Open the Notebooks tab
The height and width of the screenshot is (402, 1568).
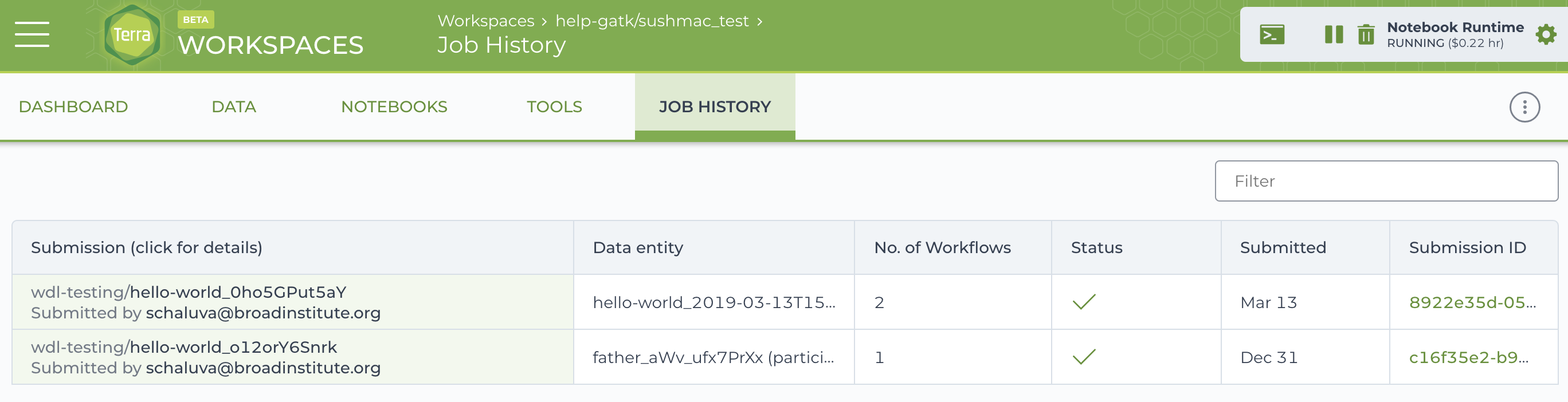tap(394, 107)
